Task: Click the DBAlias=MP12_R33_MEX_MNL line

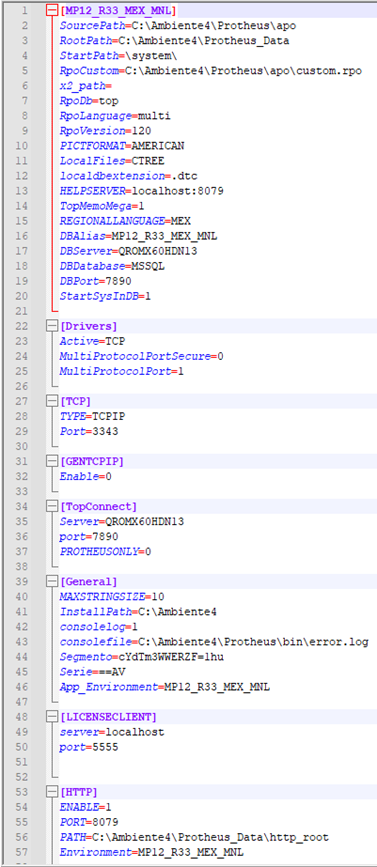Action: click(x=138, y=236)
